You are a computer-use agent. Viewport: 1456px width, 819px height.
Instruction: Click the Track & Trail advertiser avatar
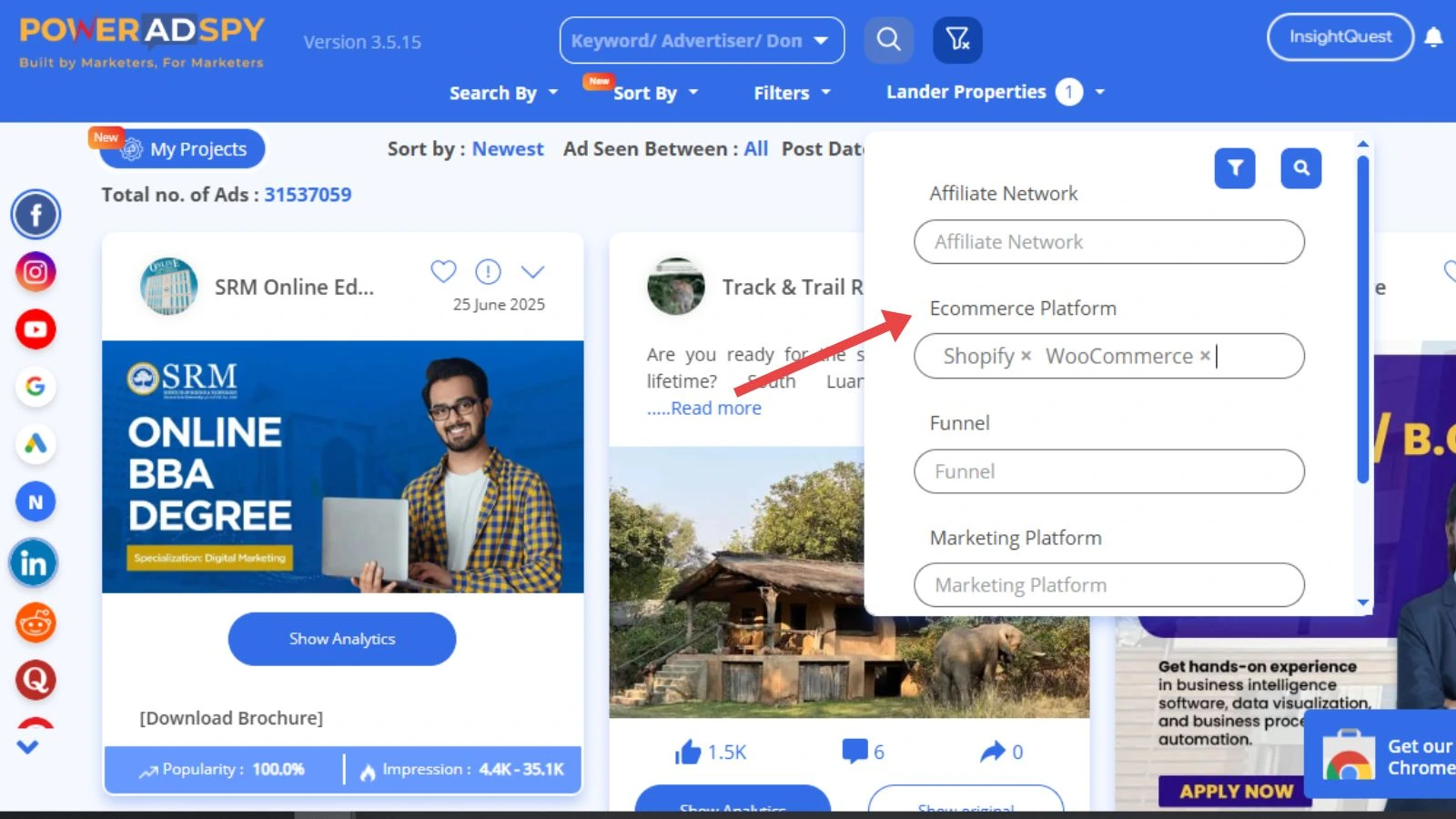coord(676,287)
